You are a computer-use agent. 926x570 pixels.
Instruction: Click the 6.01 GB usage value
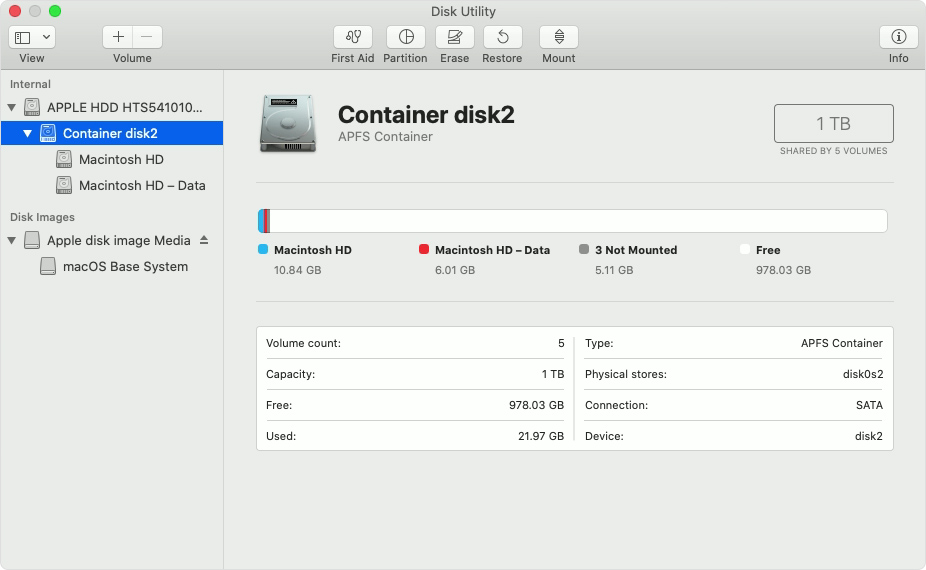(x=455, y=270)
